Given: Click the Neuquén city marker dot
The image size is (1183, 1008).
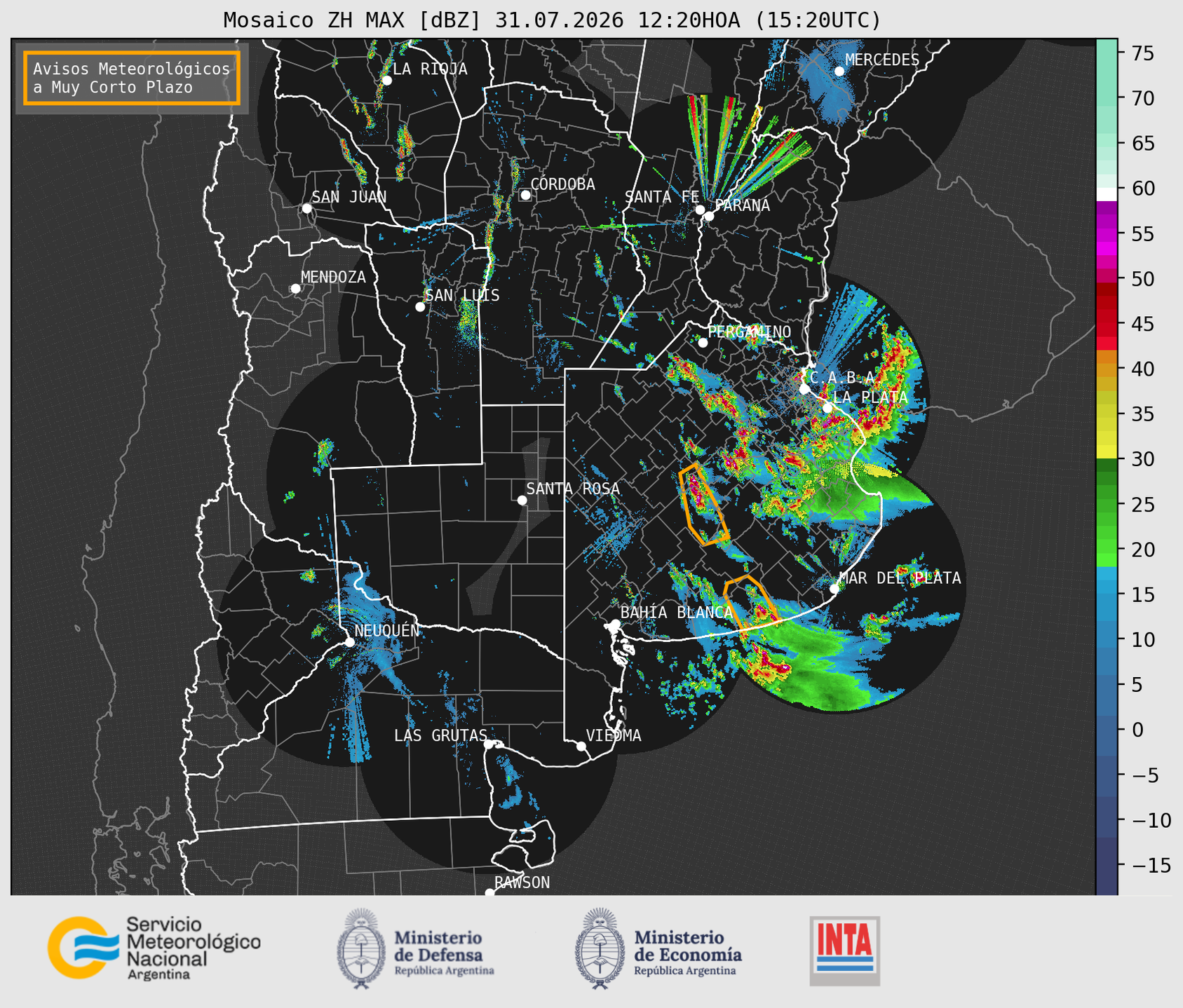Looking at the screenshot, I should pos(349,642).
